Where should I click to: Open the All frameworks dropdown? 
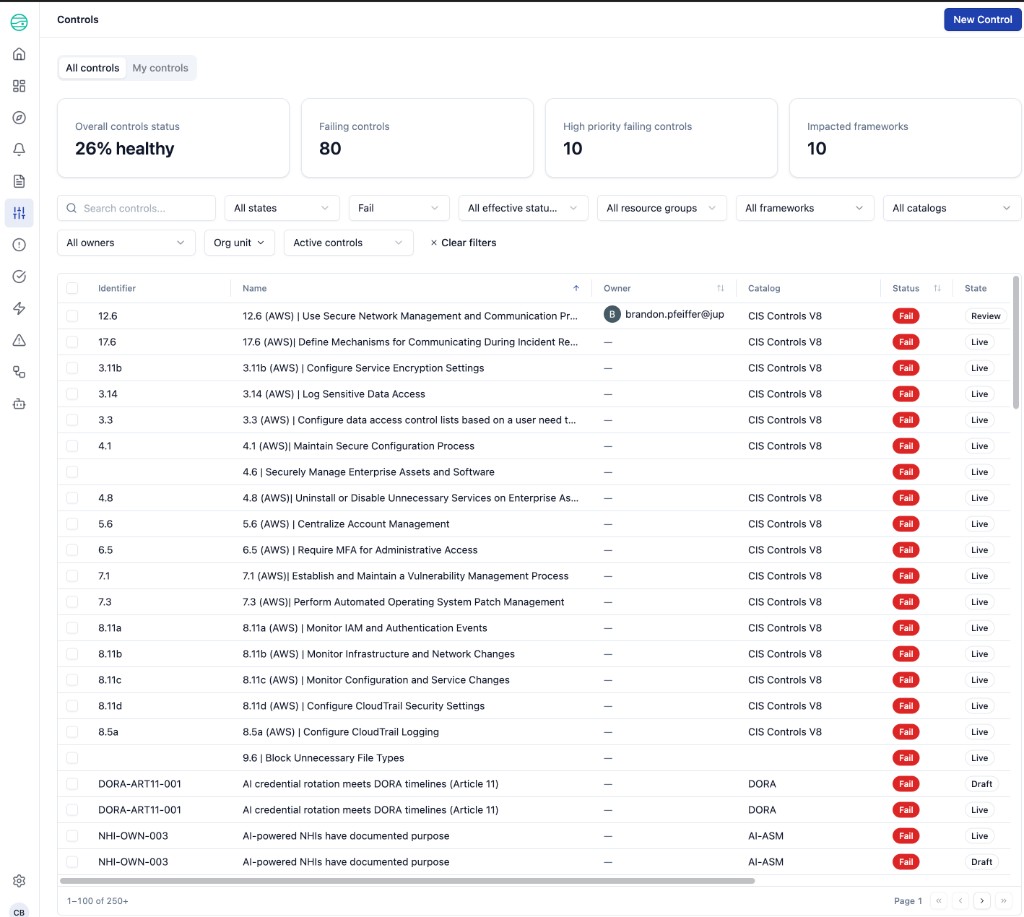(805, 208)
